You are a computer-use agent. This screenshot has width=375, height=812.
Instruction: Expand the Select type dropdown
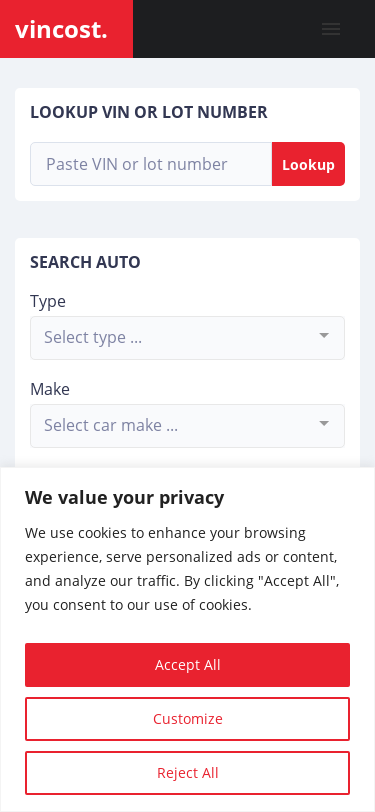tap(188, 338)
